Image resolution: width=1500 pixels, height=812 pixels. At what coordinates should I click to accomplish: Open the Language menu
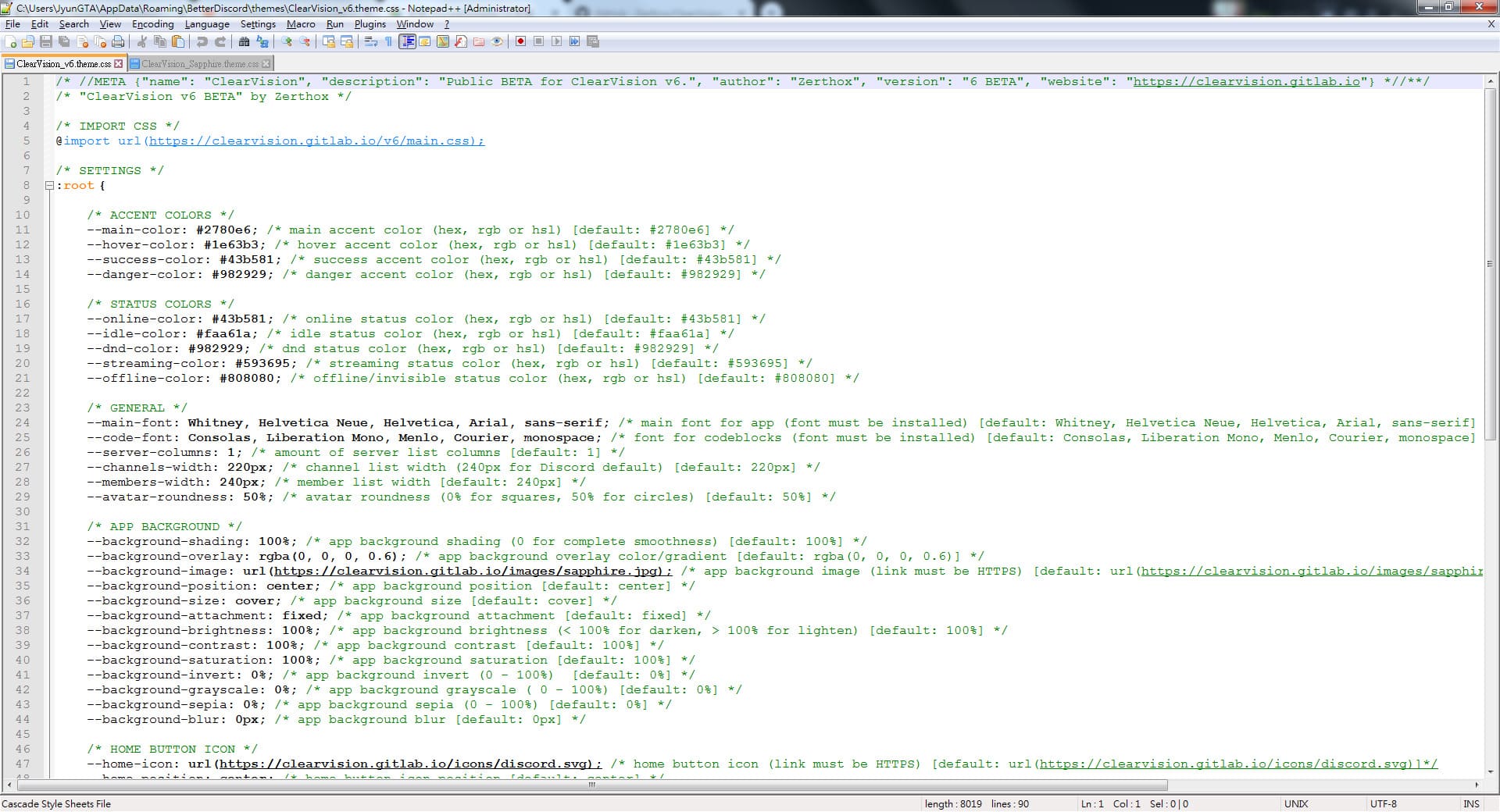click(207, 24)
